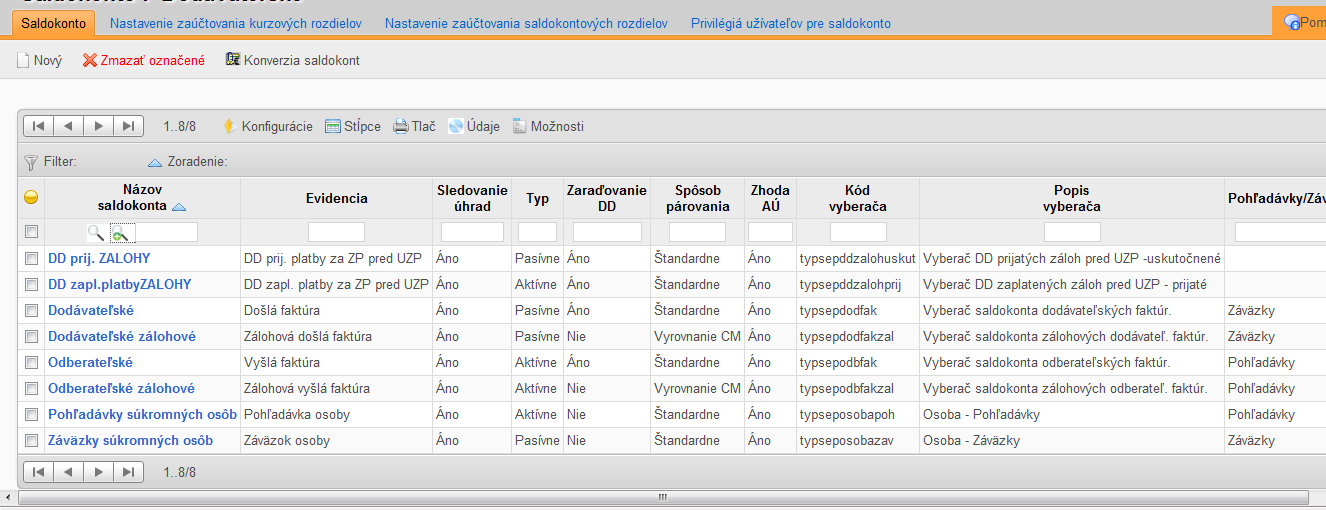This screenshot has height=510, width=1326.
Task: Tick checkbox for Záväzky súkromných osôb row
Action: 31,440
